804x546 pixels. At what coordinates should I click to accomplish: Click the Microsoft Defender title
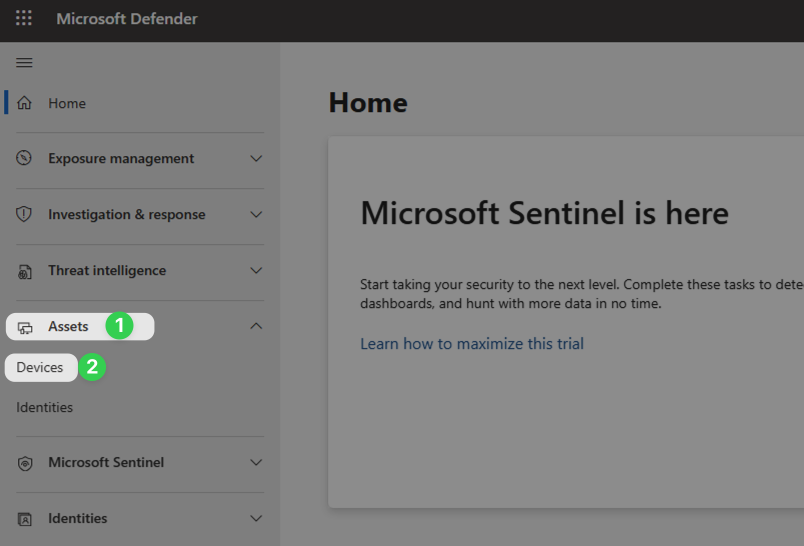(x=127, y=18)
